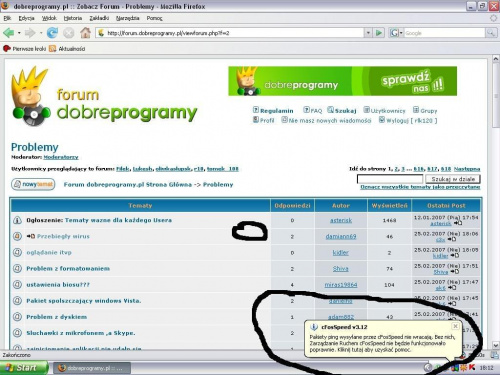Screen dimensions: 500x375
Task: Close the cFosSpeed notification balloon
Action: [x=455, y=326]
